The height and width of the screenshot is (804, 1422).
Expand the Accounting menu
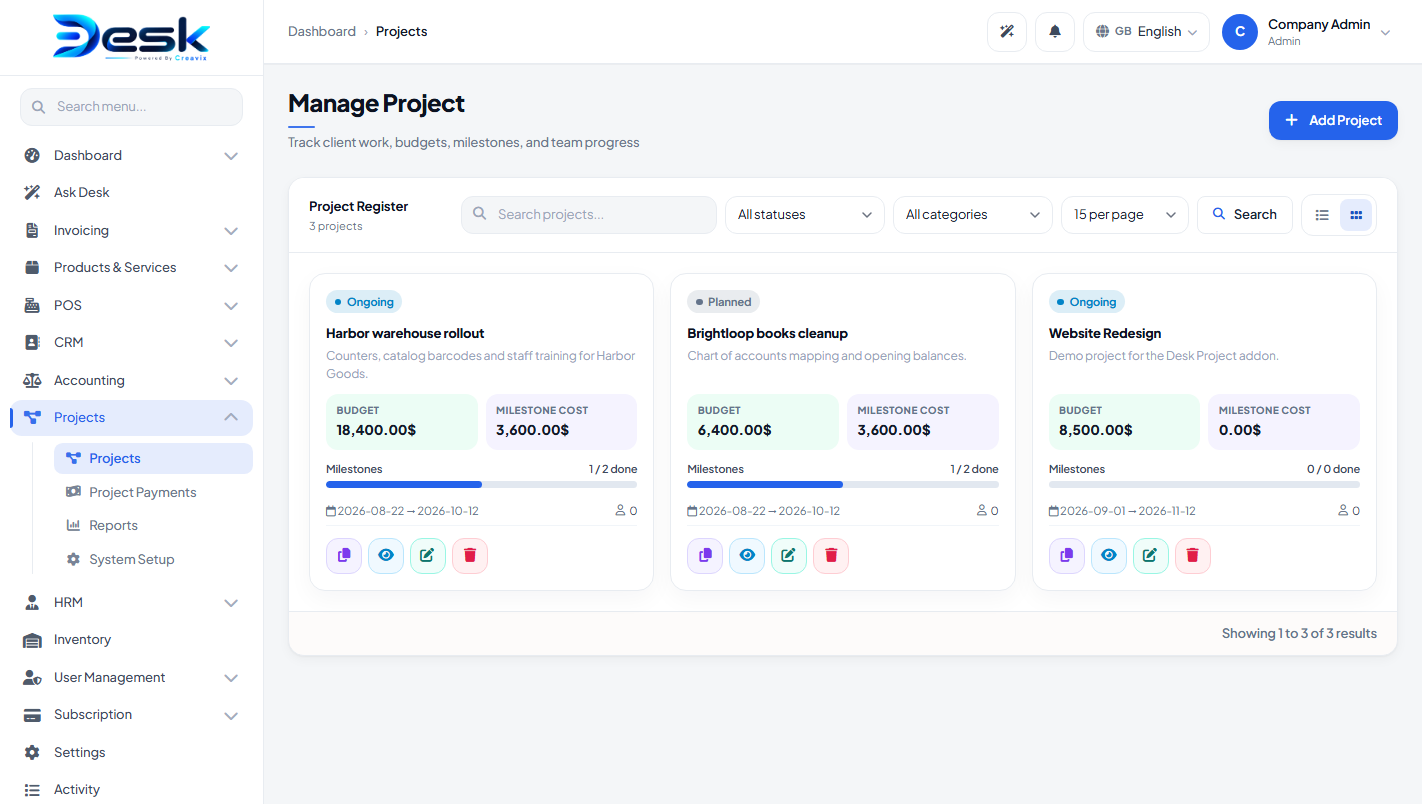pos(131,381)
